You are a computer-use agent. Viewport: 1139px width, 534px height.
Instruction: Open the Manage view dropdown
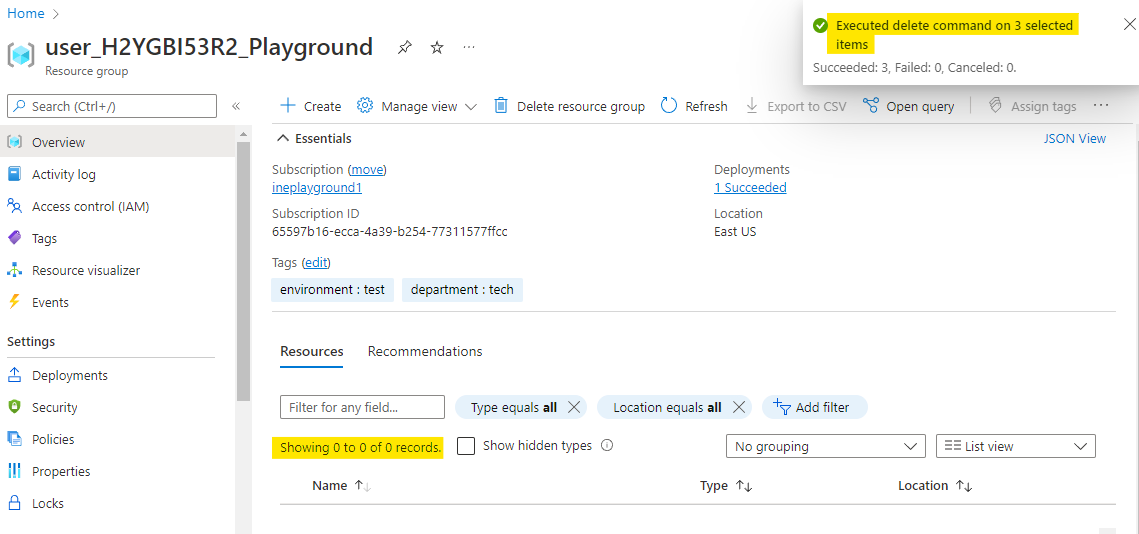pos(417,106)
